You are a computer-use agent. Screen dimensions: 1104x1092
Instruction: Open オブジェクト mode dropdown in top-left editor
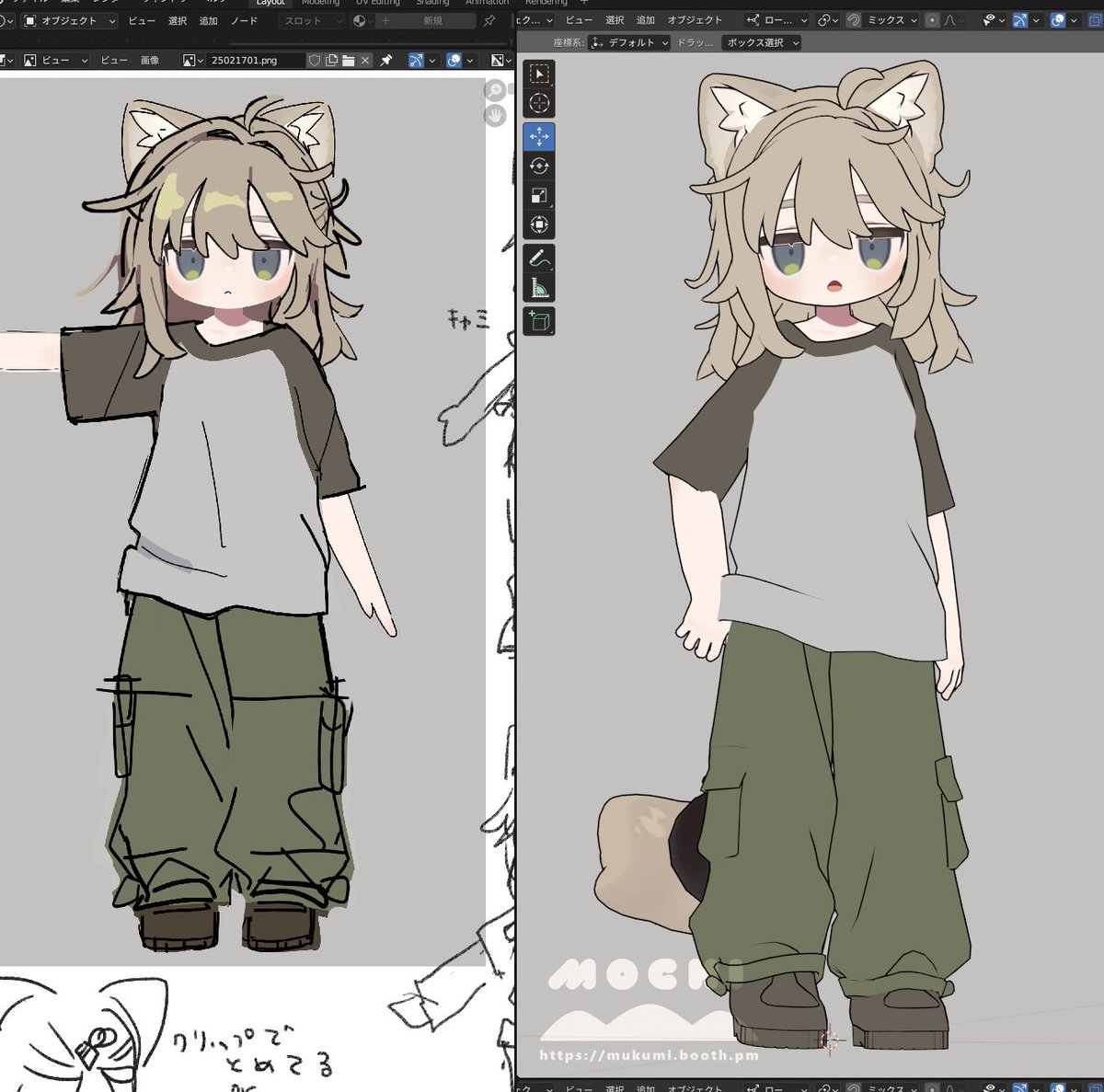click(x=69, y=20)
